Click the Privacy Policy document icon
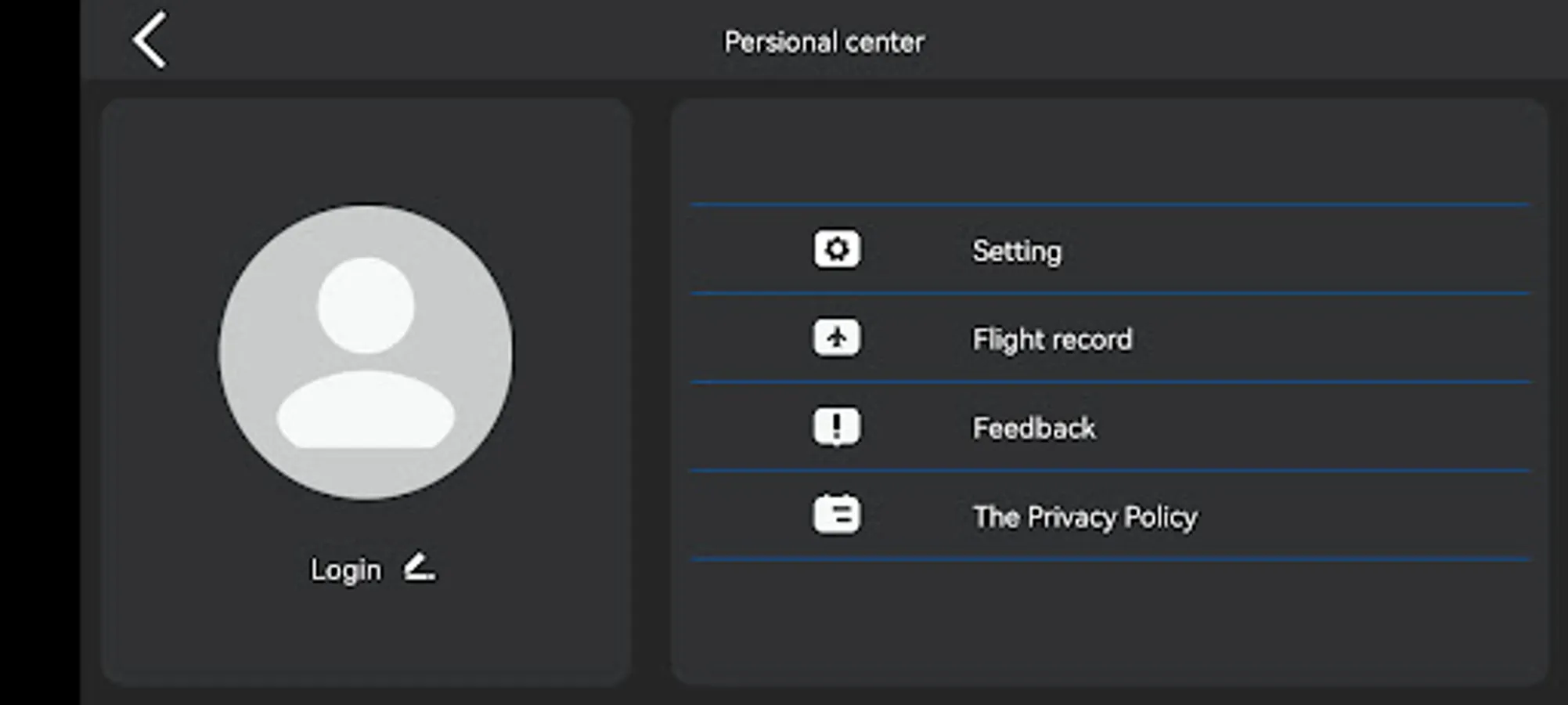Viewport: 1568px width, 705px height. (837, 515)
